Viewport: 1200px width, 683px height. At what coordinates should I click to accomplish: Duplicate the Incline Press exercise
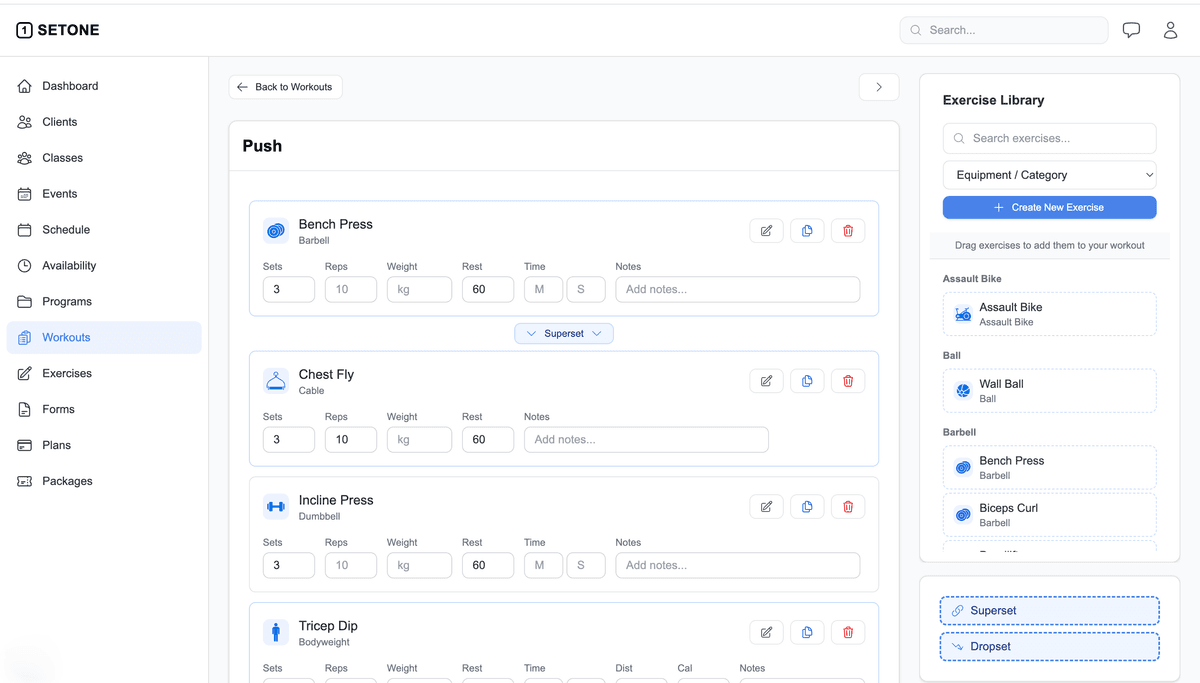pos(807,507)
